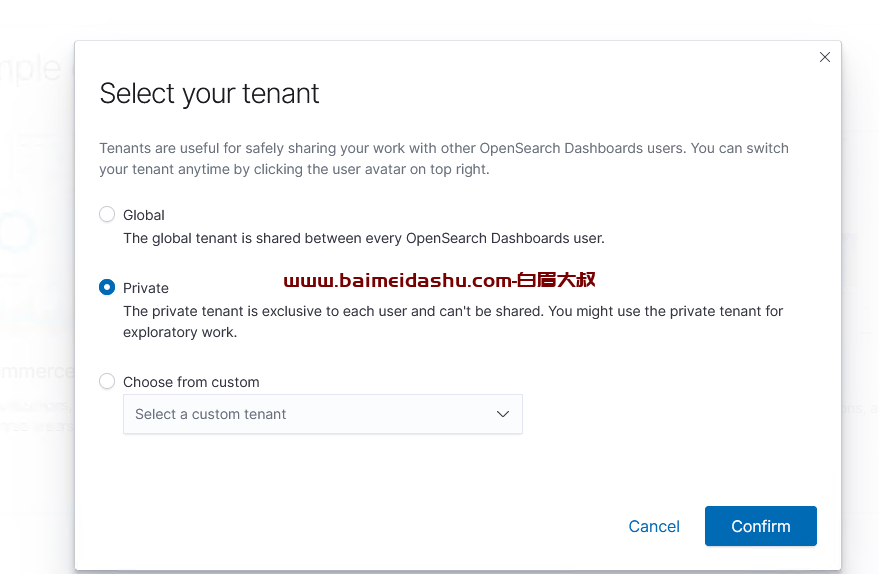This screenshot has height=574, width=879.
Task: Select the Private tenant radio button
Action: click(107, 287)
